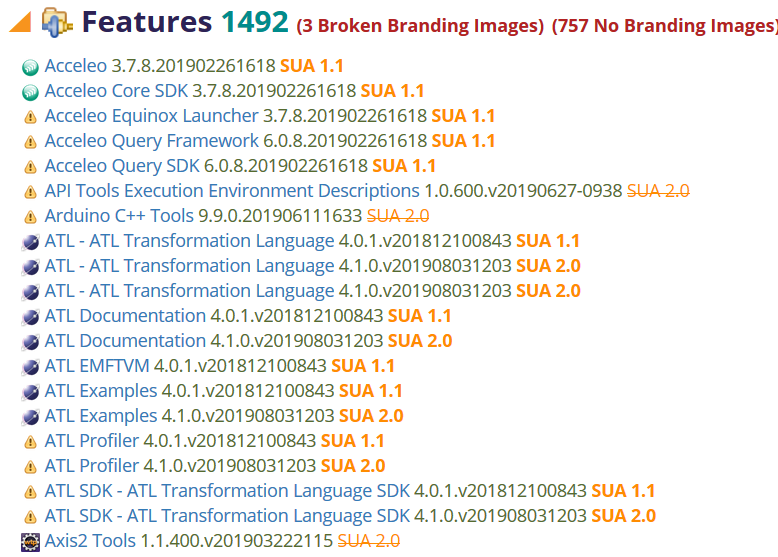778x557 pixels.
Task: Open the ATL Documentation 4.0.1 link
Action: tap(125, 316)
